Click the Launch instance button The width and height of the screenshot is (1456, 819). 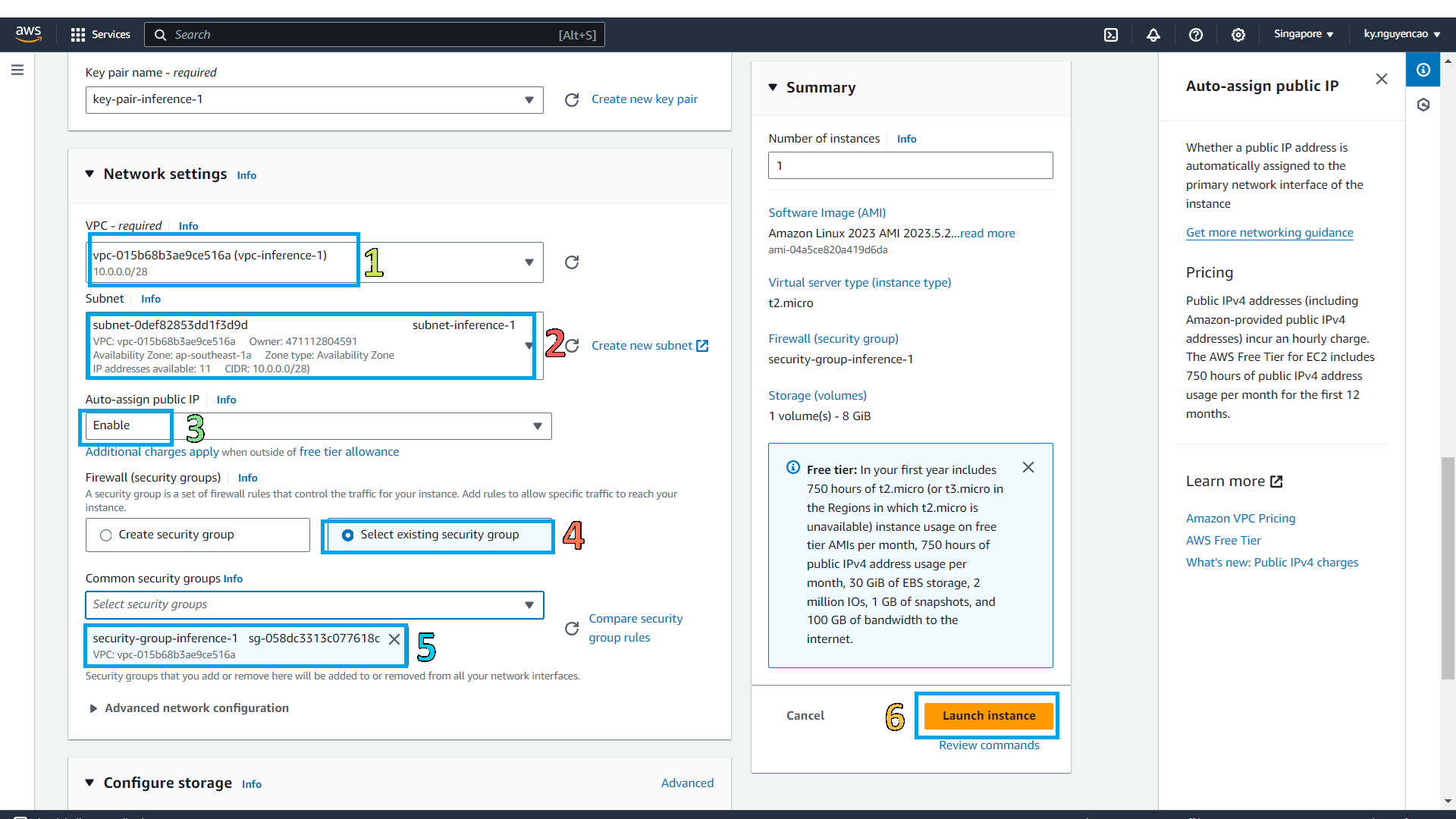989,715
